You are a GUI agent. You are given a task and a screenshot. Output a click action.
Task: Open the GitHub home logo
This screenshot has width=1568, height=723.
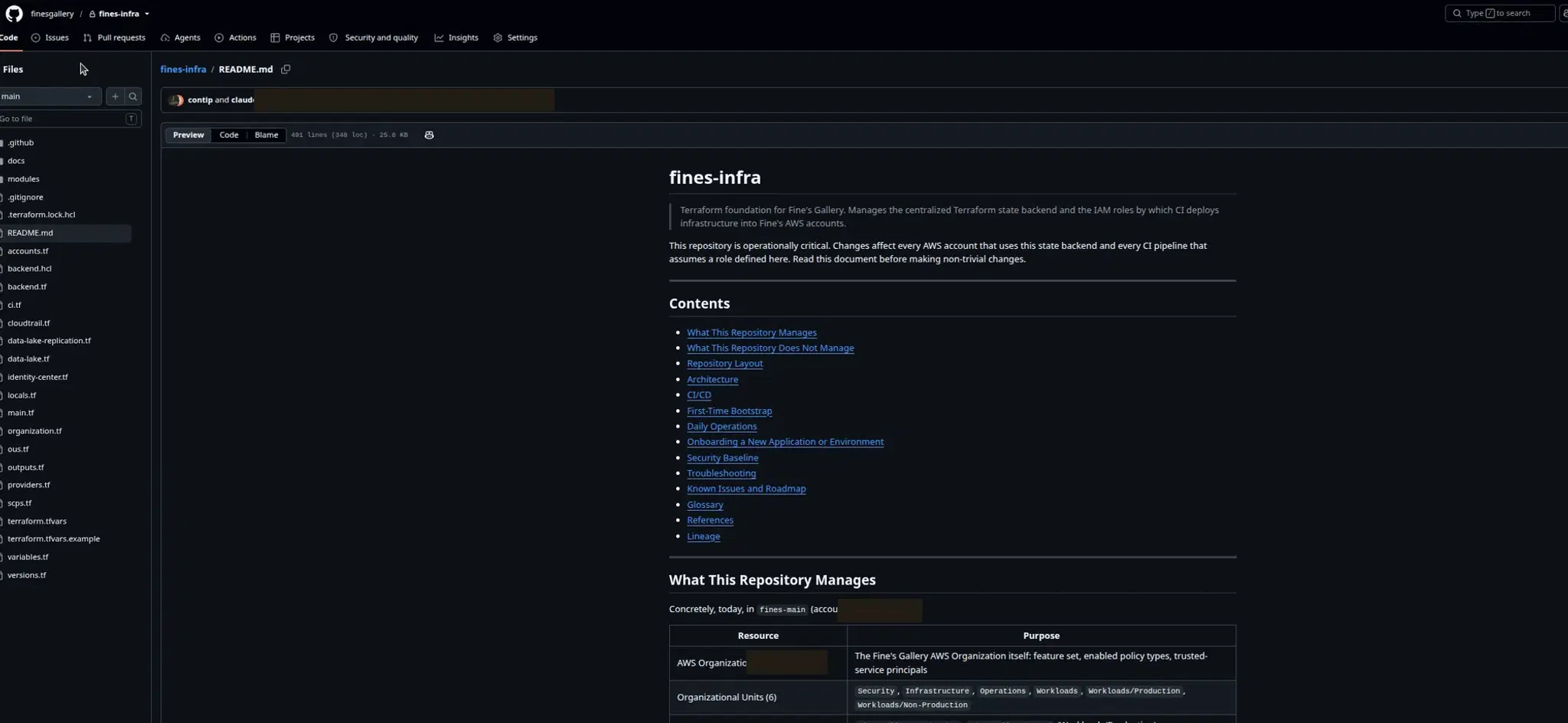(14, 14)
